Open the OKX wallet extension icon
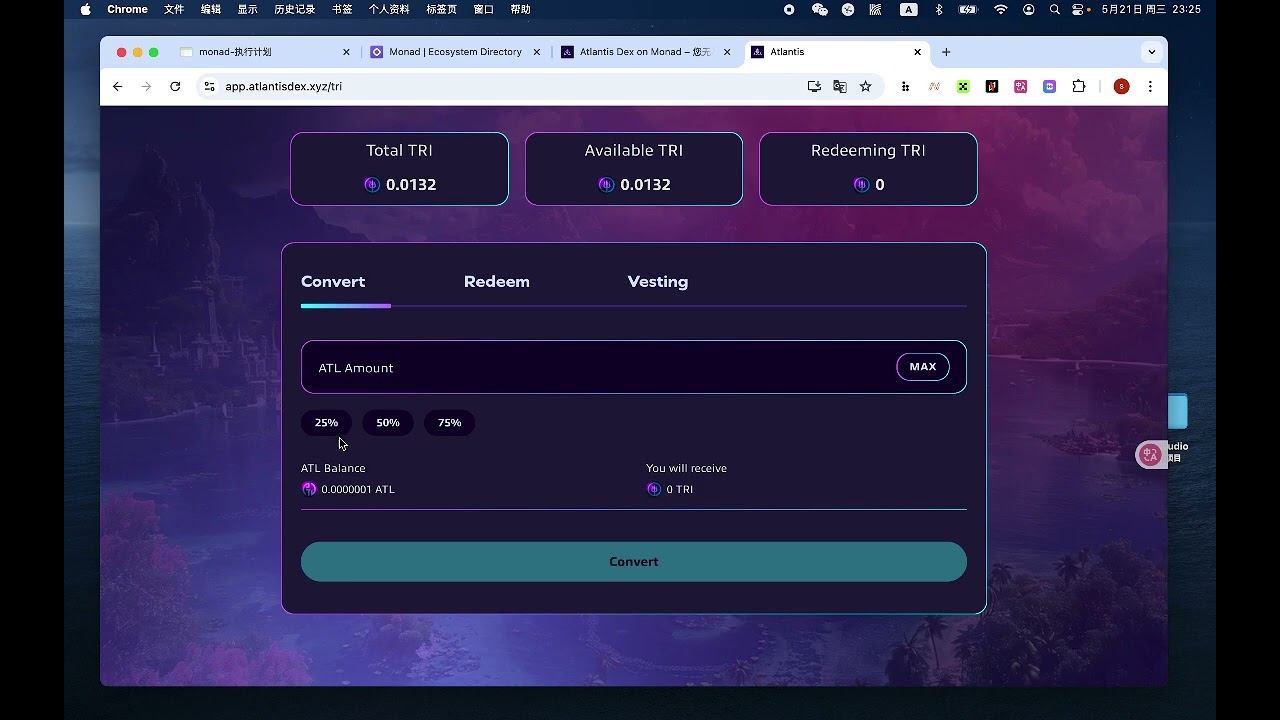Viewport: 1280px width, 720px height. [x=963, y=87]
